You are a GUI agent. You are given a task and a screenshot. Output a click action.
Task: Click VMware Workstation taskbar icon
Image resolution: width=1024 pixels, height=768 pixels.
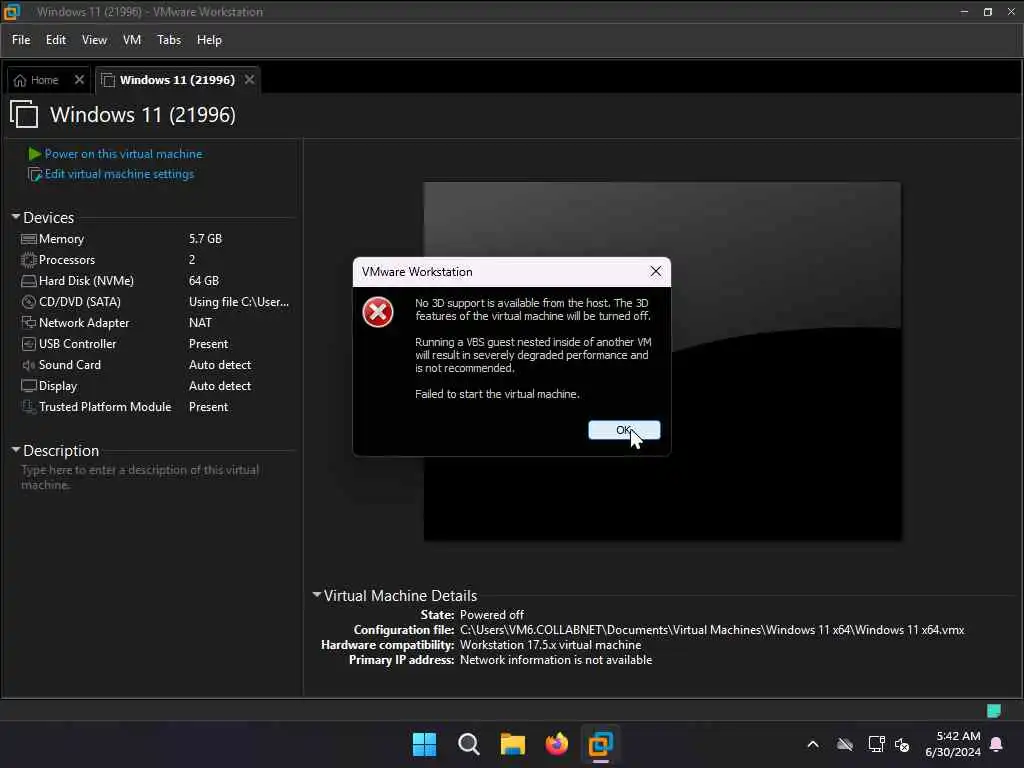point(601,744)
